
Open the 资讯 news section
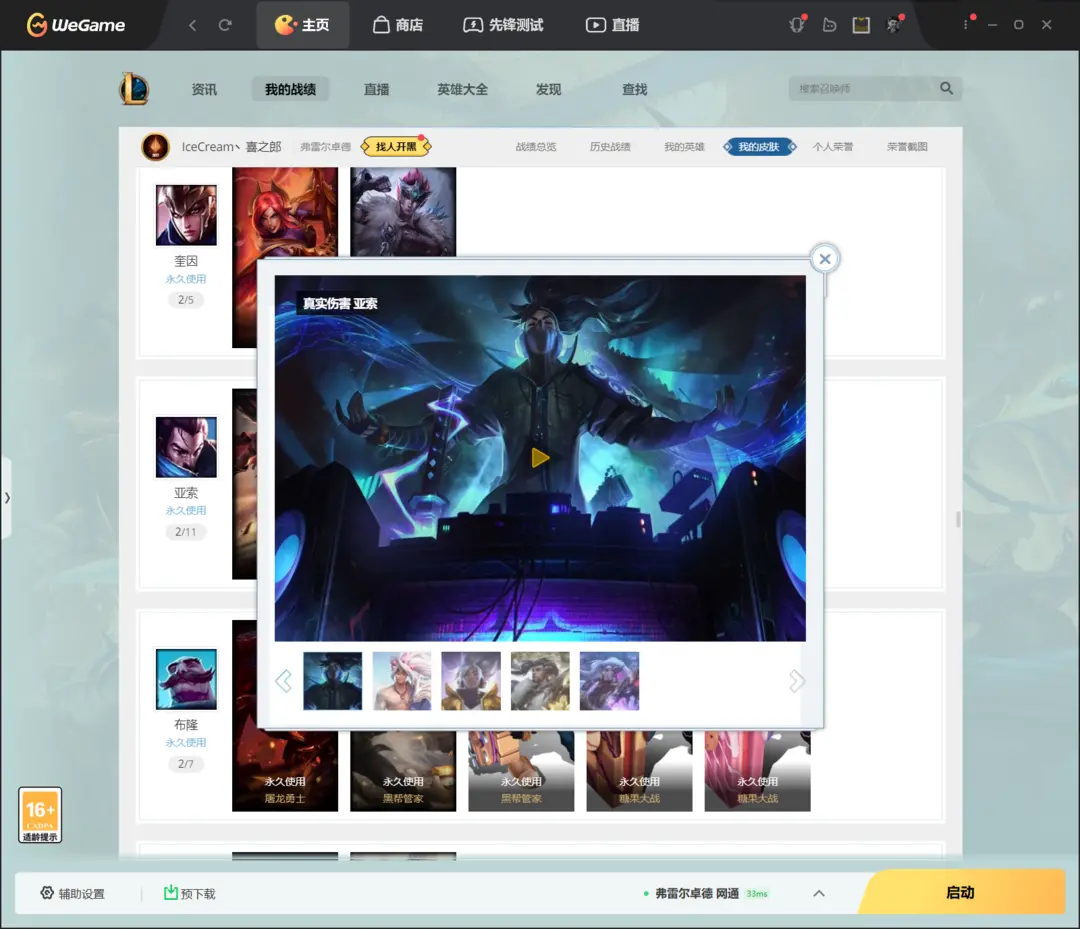point(204,90)
